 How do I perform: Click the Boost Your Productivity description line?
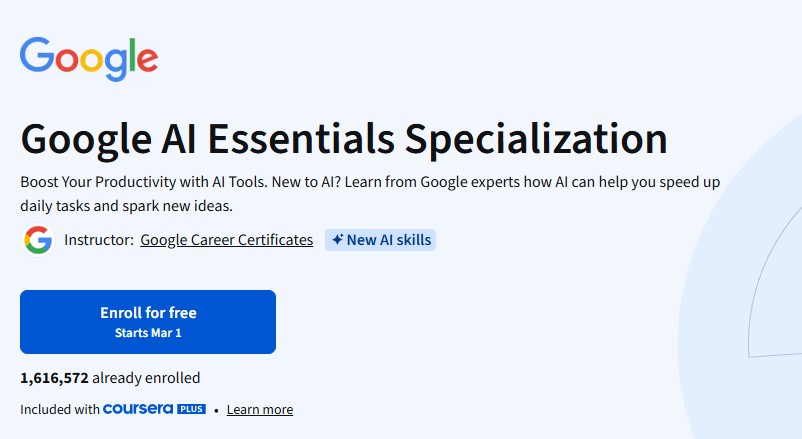(x=370, y=185)
